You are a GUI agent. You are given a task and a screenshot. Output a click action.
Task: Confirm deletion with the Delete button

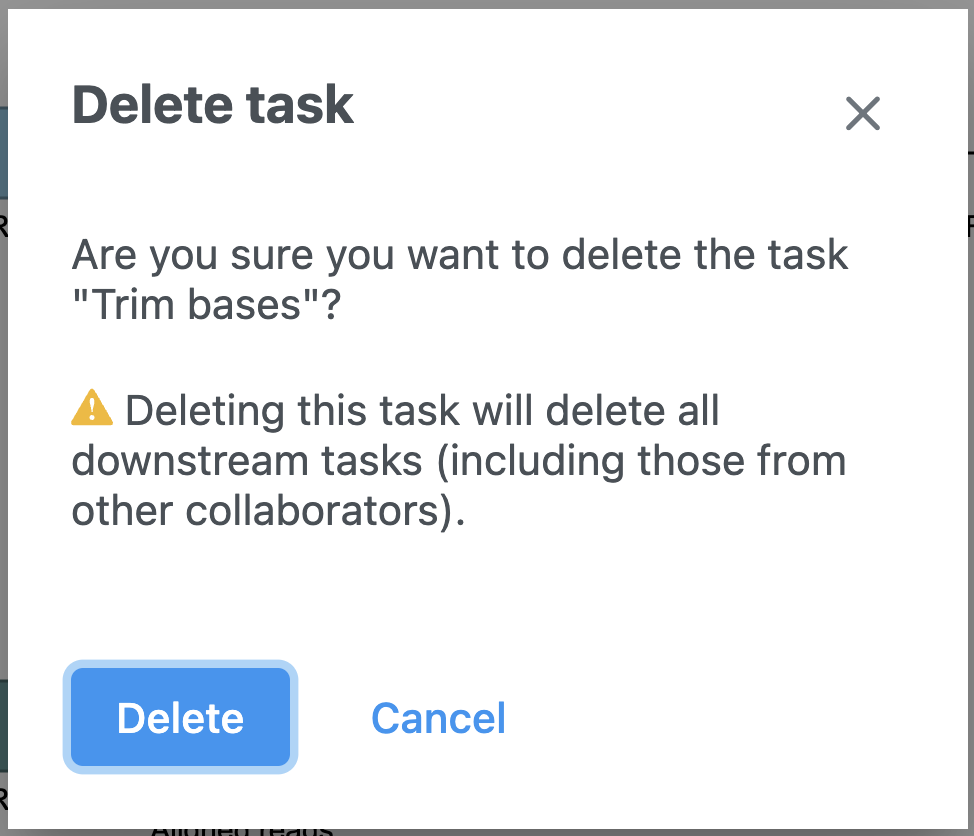180,718
